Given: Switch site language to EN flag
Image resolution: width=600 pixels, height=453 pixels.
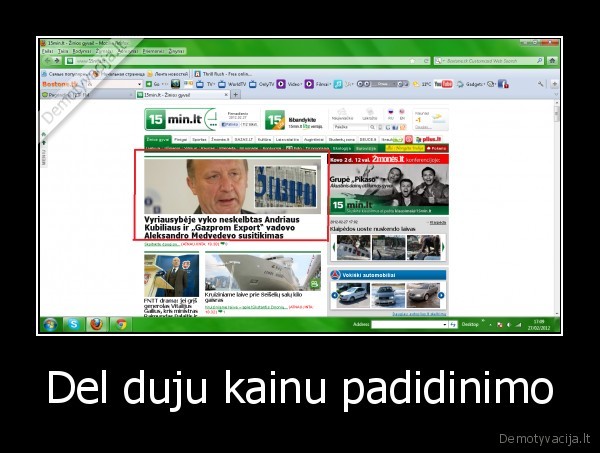Looking at the screenshot, I should (402, 112).
